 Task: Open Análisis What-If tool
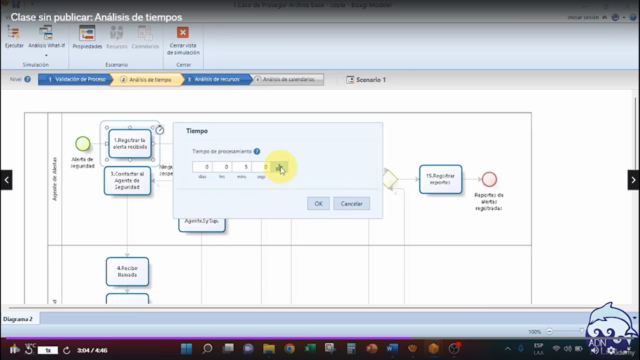46,38
